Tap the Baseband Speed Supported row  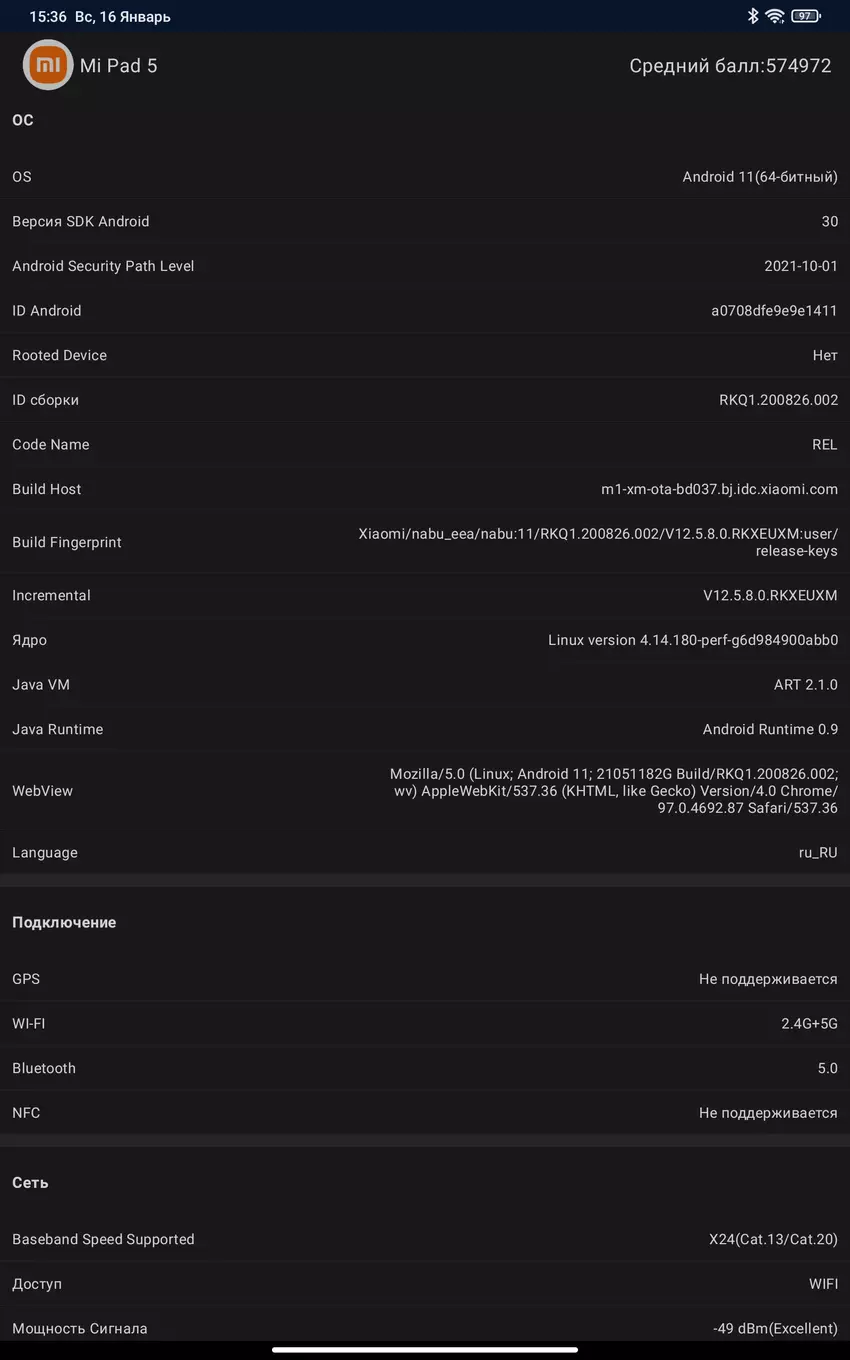(x=425, y=1239)
